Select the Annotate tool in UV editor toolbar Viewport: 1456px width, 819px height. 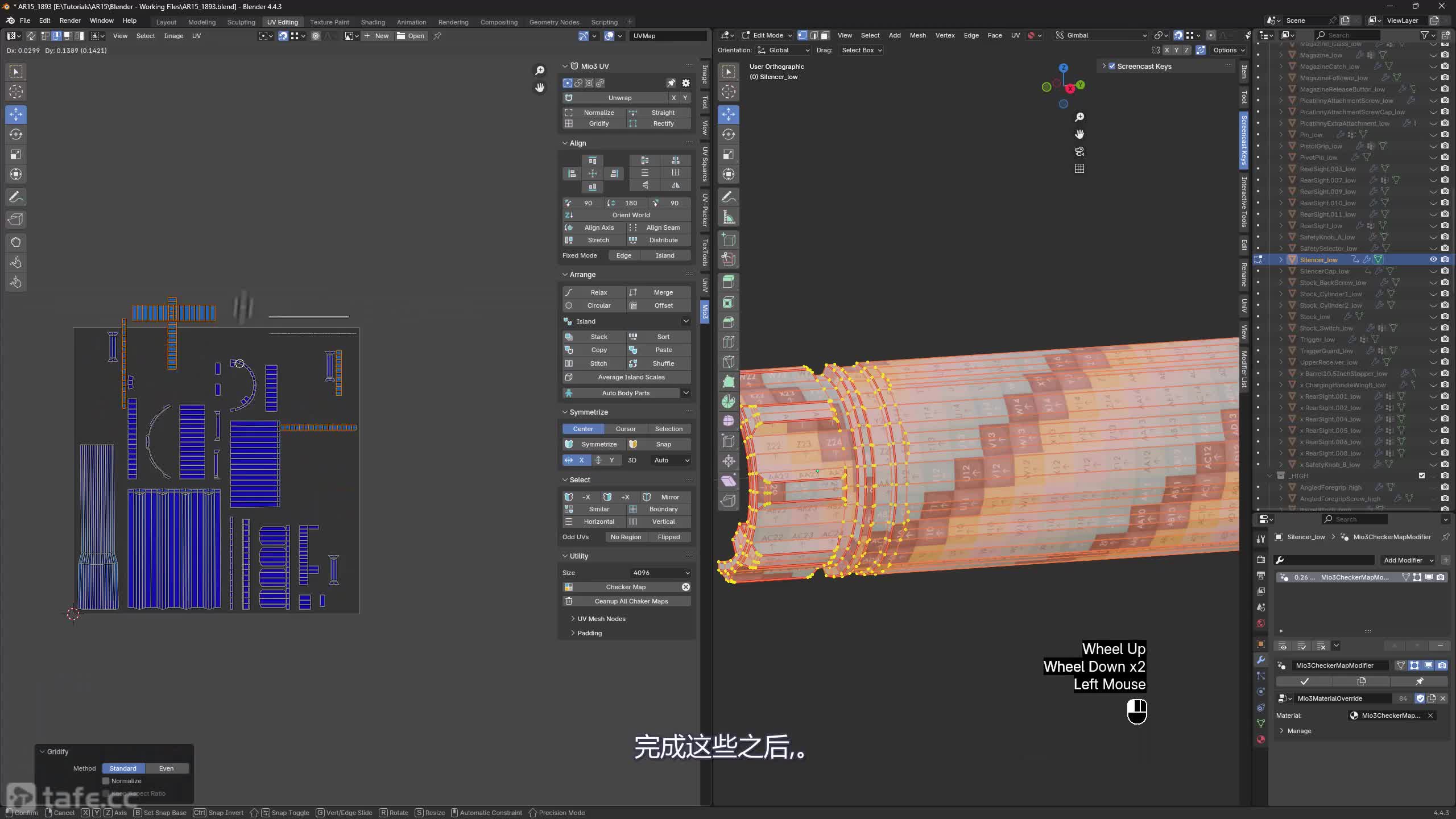click(16, 197)
